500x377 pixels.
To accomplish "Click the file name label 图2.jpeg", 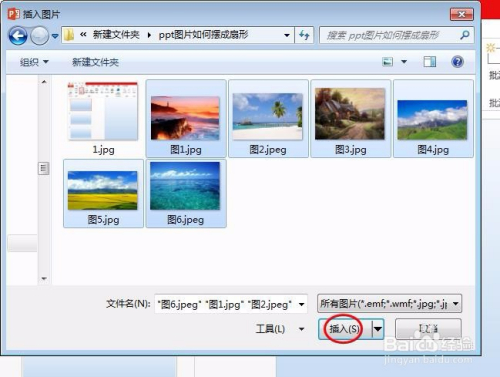I will (268, 150).
